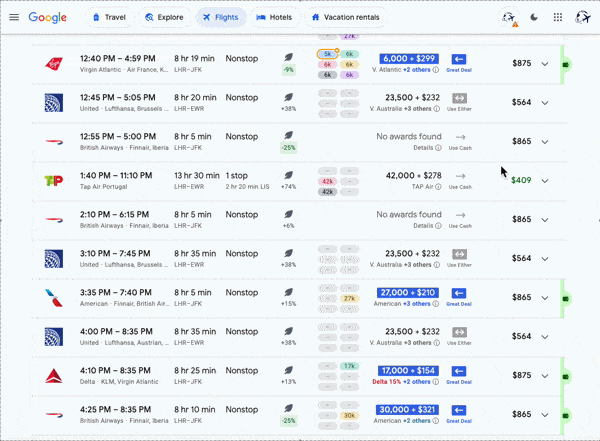
Task: Open the Hotels tab
Action: click(x=274, y=17)
